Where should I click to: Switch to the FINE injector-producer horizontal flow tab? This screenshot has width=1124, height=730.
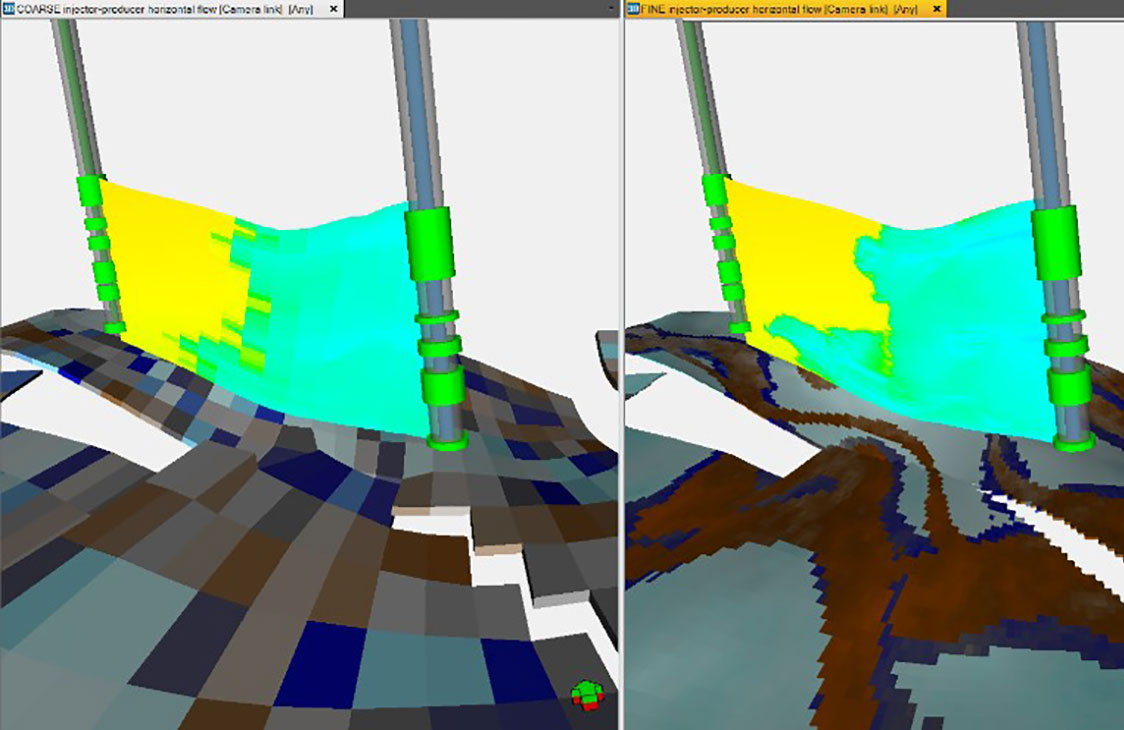coord(786,9)
